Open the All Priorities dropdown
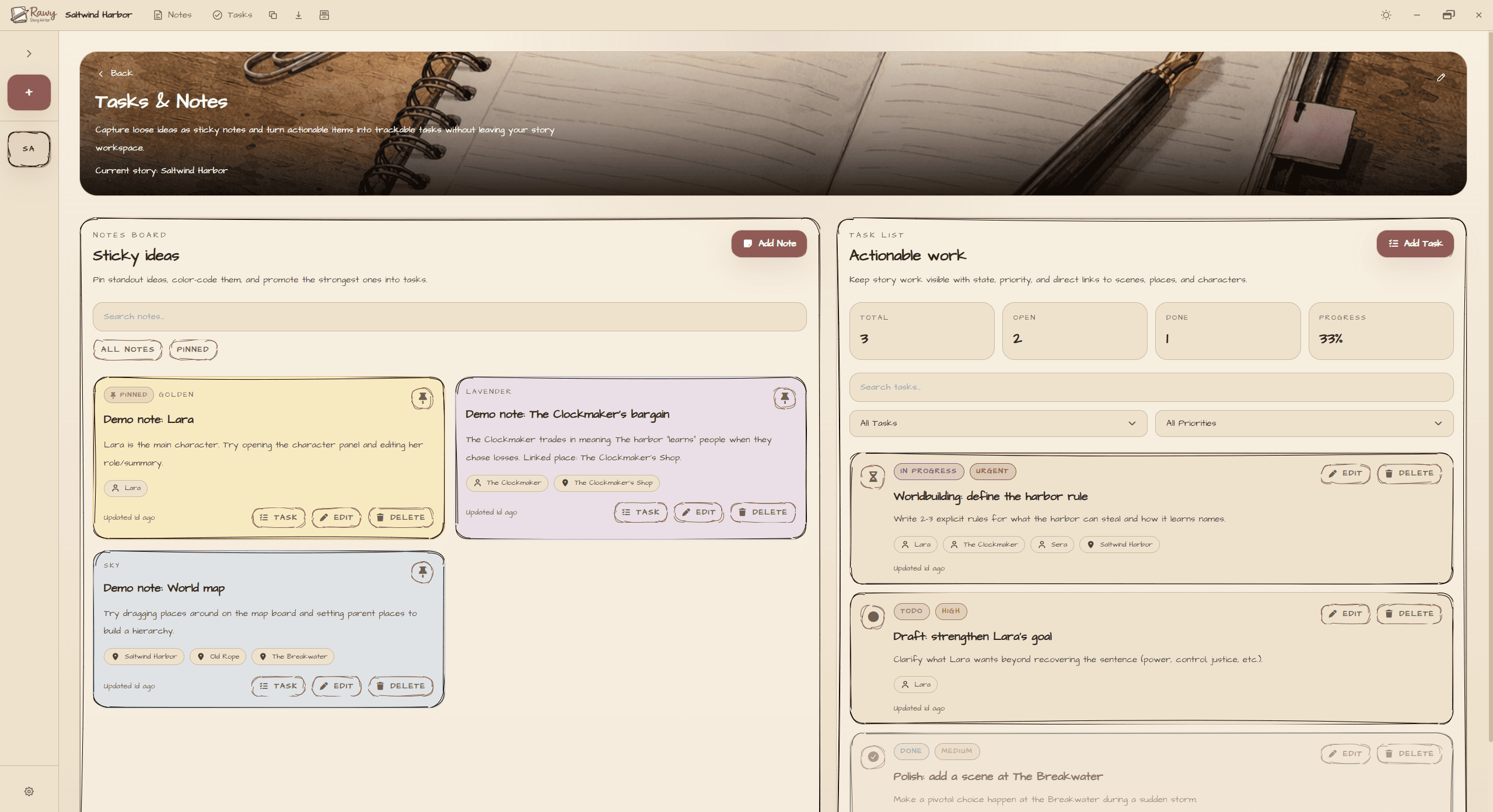This screenshot has height=812, width=1493. 1303,423
